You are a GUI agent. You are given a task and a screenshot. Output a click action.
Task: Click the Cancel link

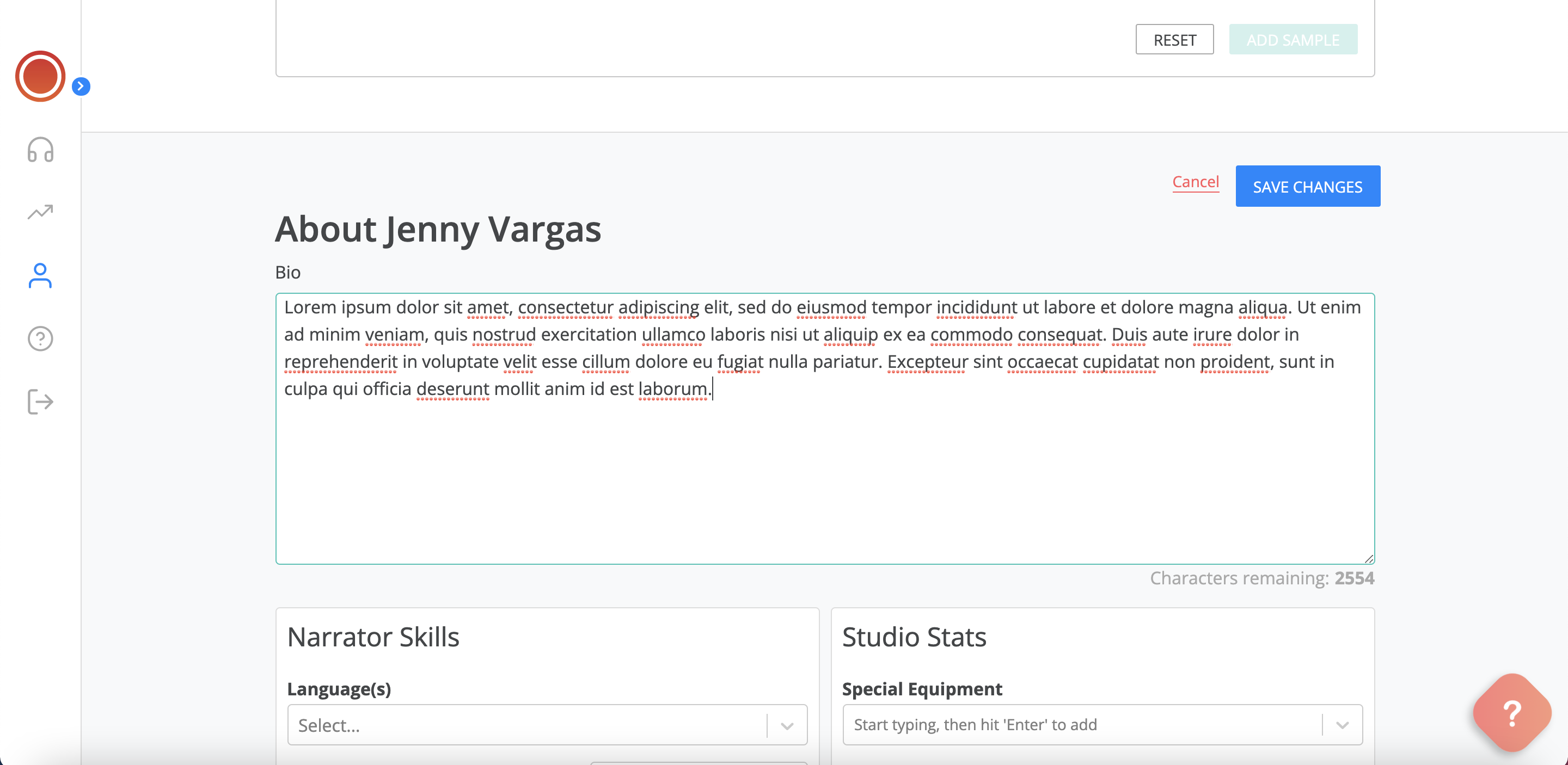[1196, 182]
